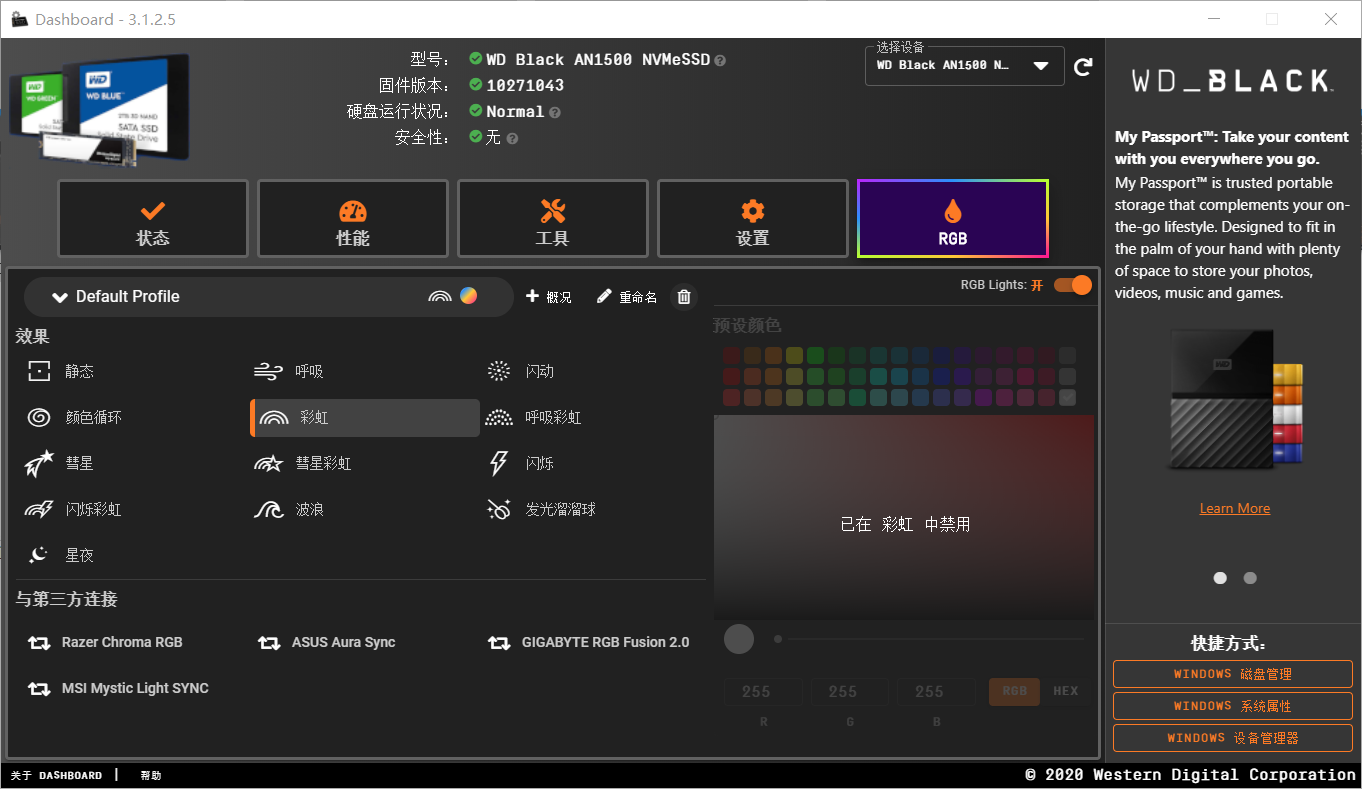This screenshot has height=789, width=1362.
Task: Open WINDOWS 设备管理器 shortcut
Action: pyautogui.click(x=1233, y=738)
